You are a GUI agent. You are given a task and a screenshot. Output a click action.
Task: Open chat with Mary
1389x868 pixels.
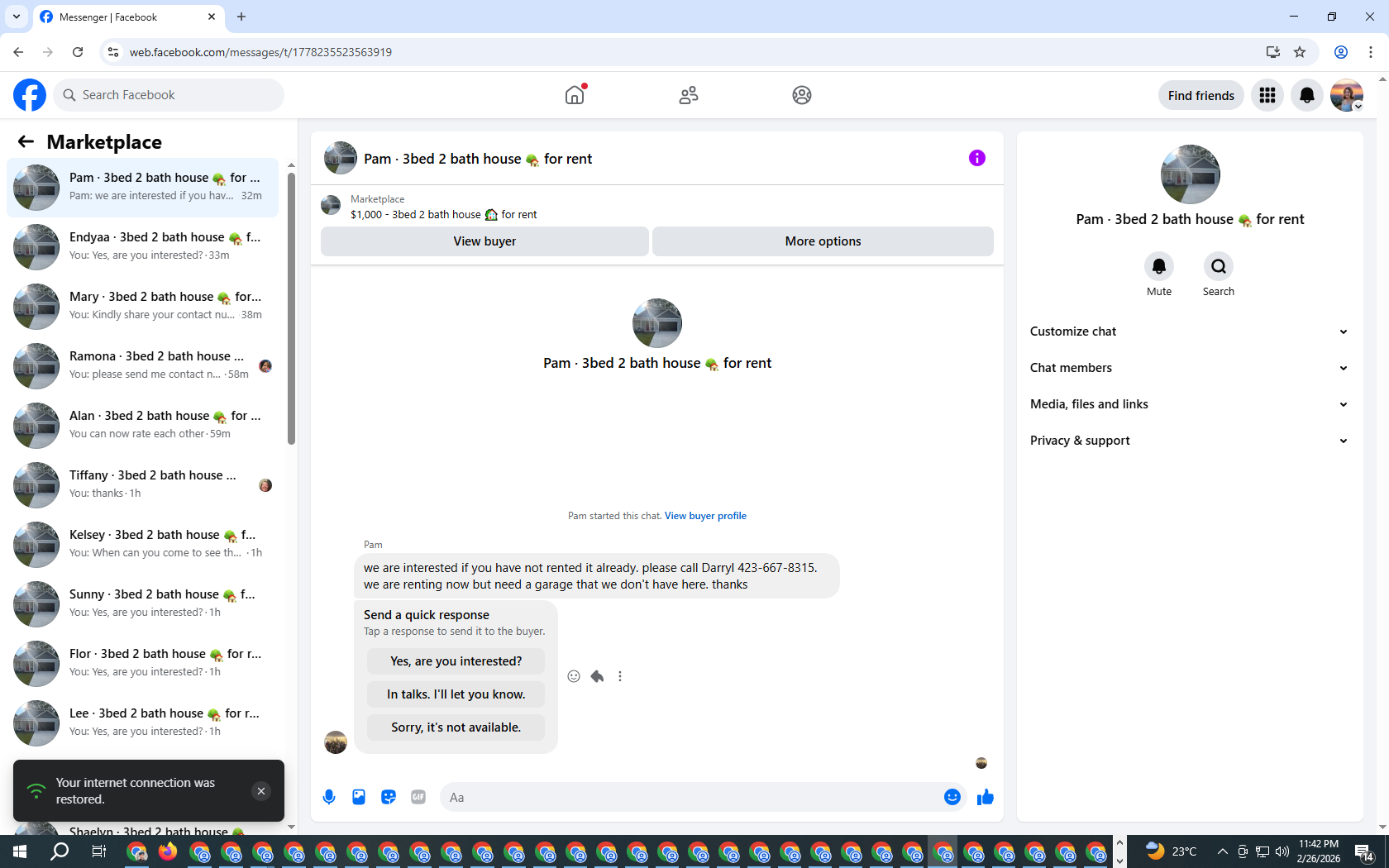[142, 306]
